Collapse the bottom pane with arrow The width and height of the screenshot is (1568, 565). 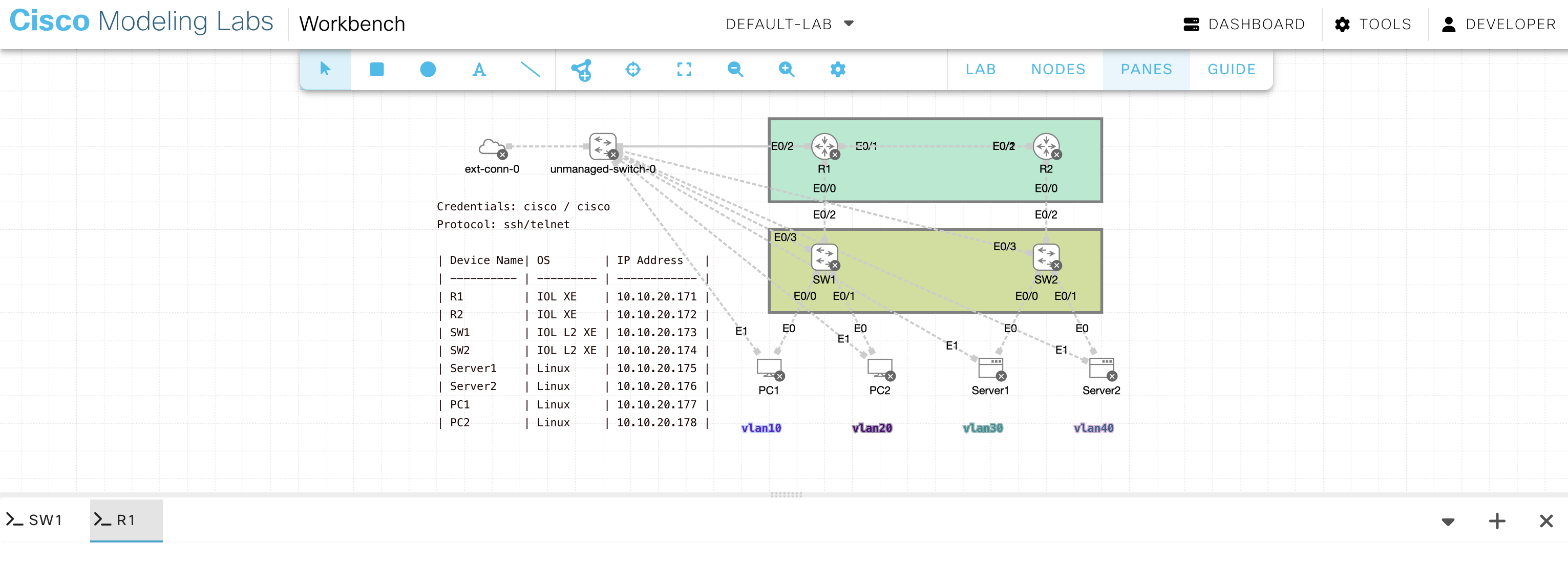(1448, 522)
